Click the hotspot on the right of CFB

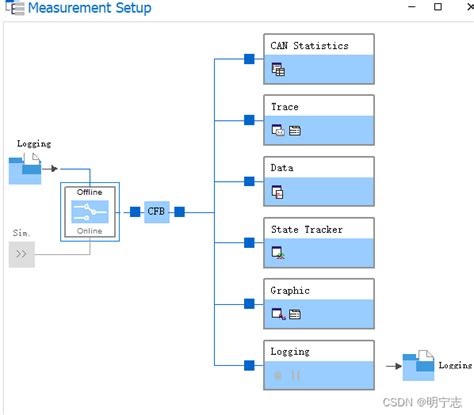click(x=180, y=212)
